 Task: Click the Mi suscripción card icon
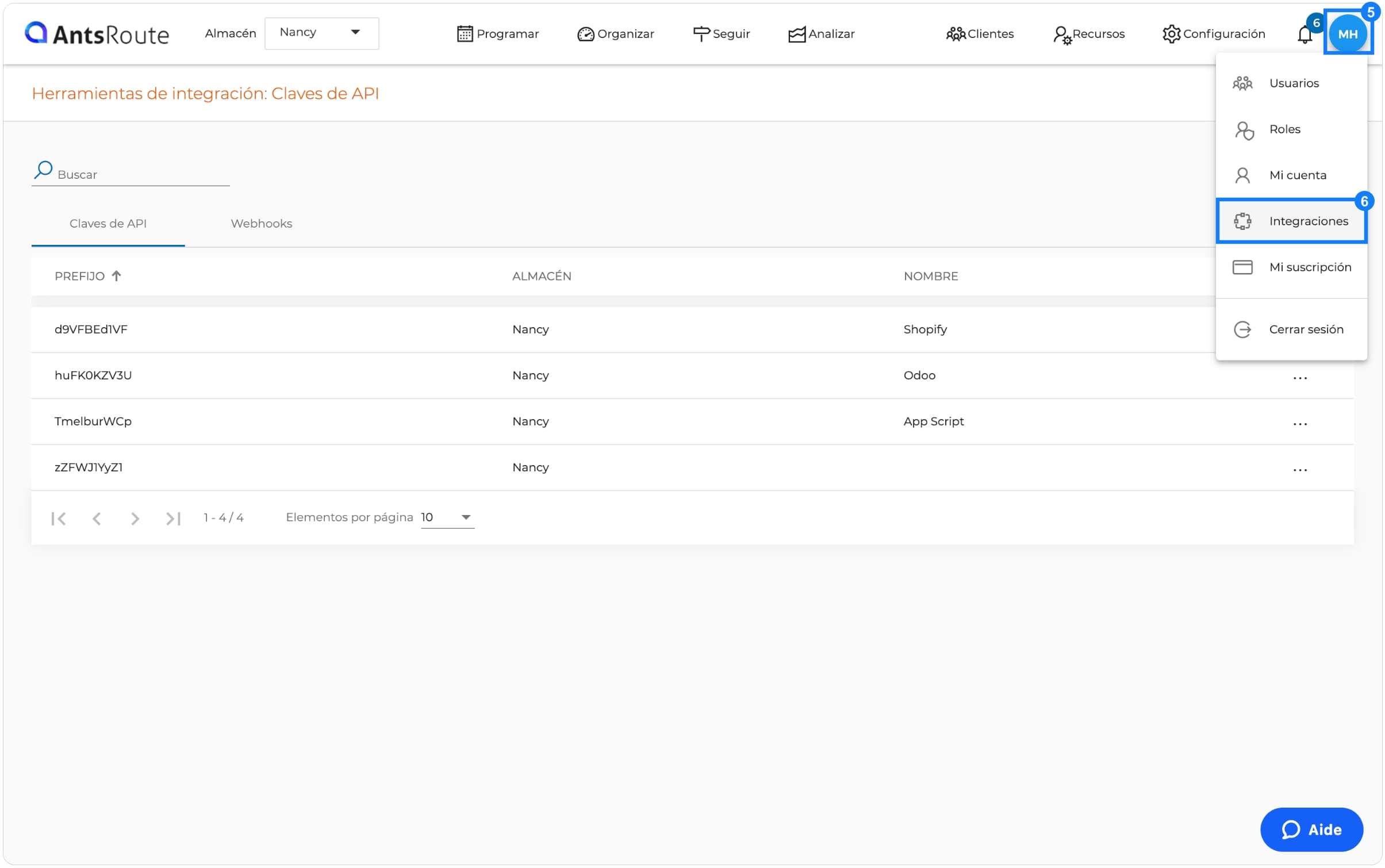click(x=1242, y=267)
